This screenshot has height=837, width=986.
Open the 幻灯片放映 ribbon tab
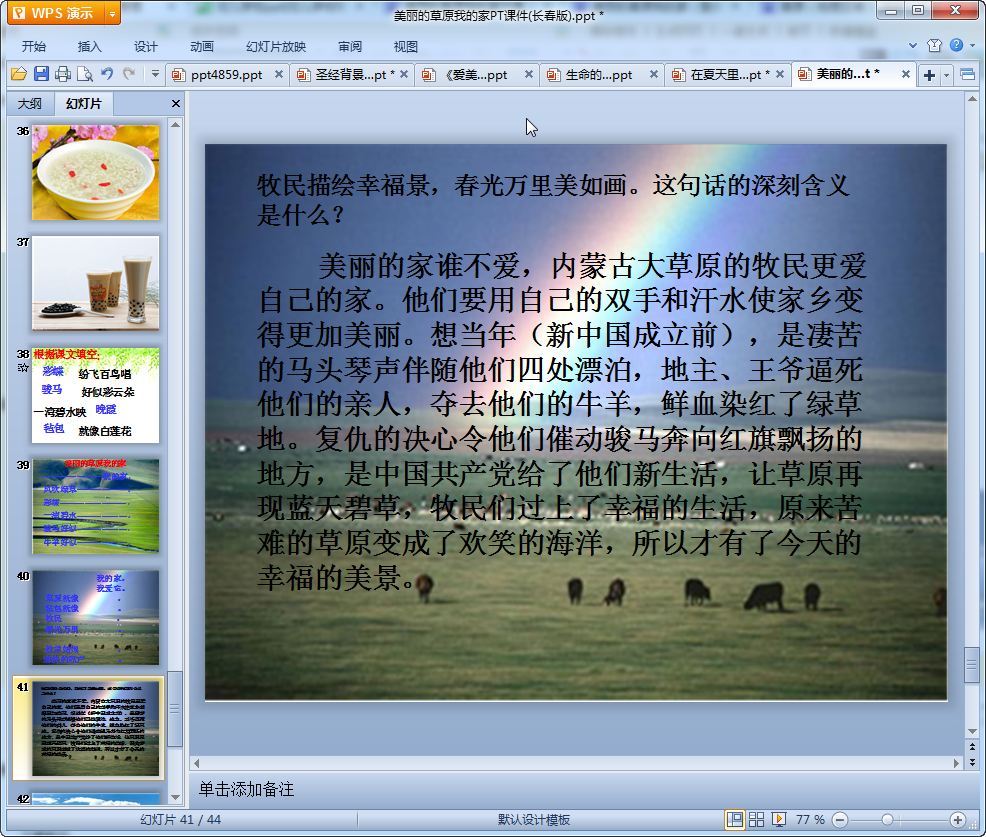pos(275,47)
